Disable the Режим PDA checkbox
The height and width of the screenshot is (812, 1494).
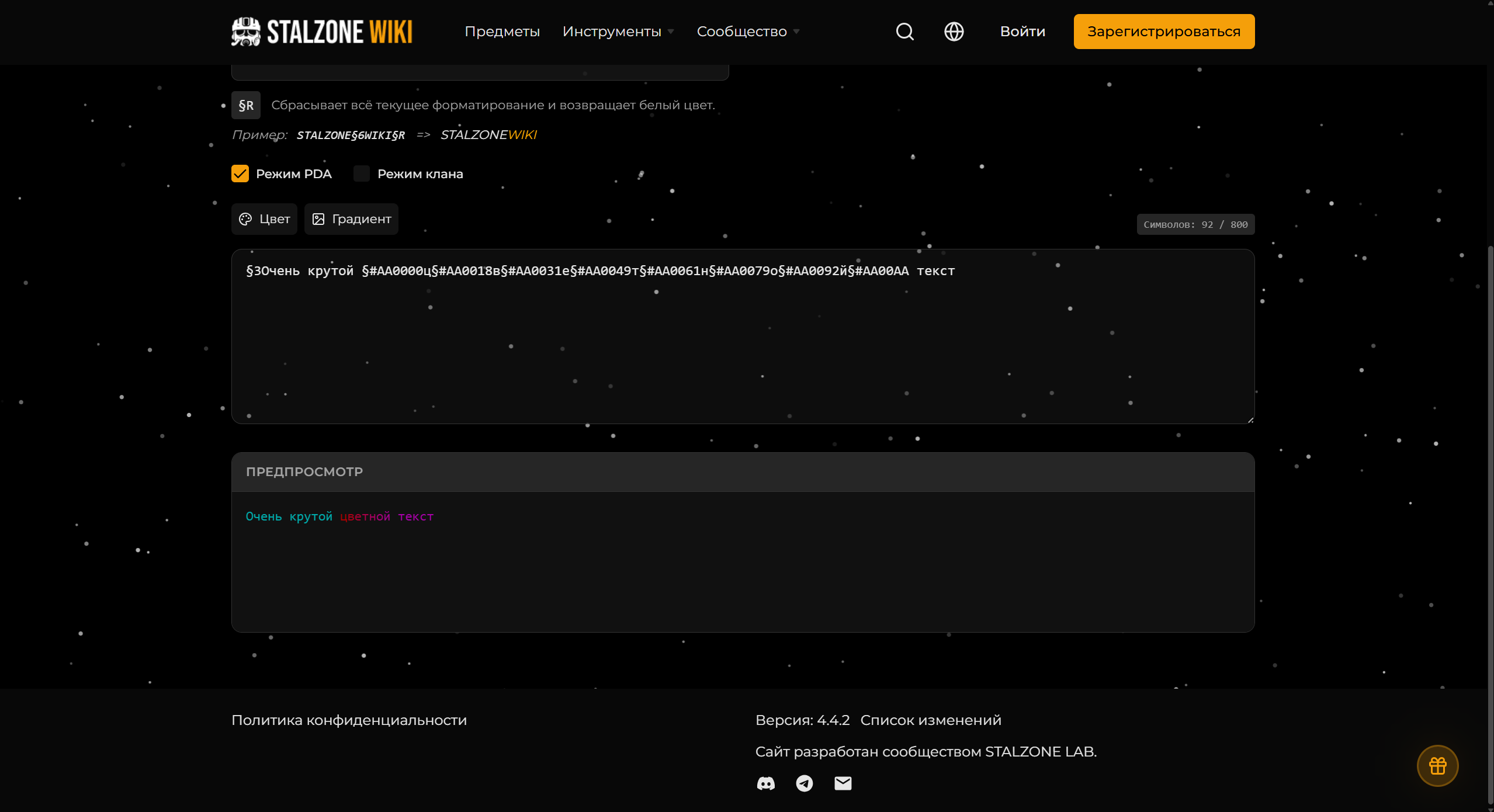coord(240,173)
